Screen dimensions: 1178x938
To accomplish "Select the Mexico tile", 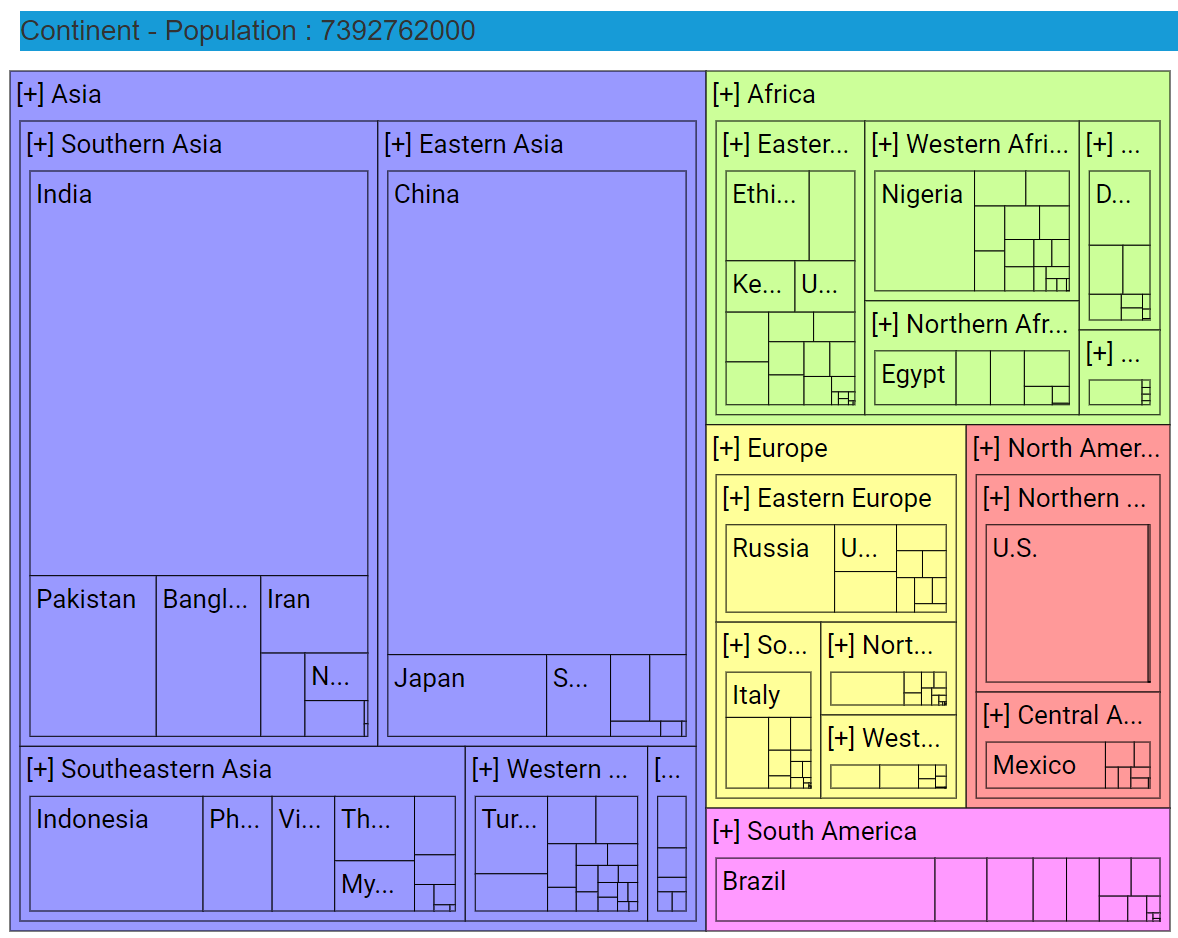I will [x=1046, y=765].
